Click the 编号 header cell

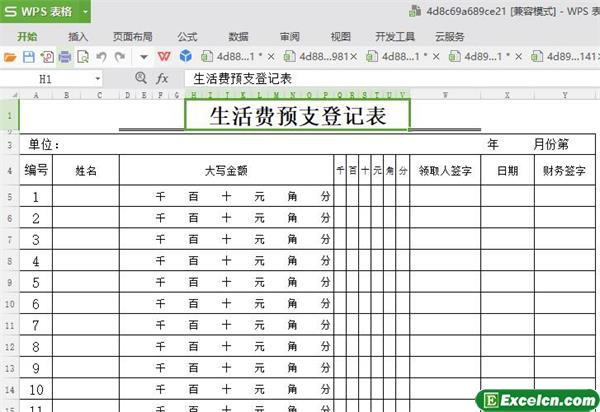tap(36, 170)
